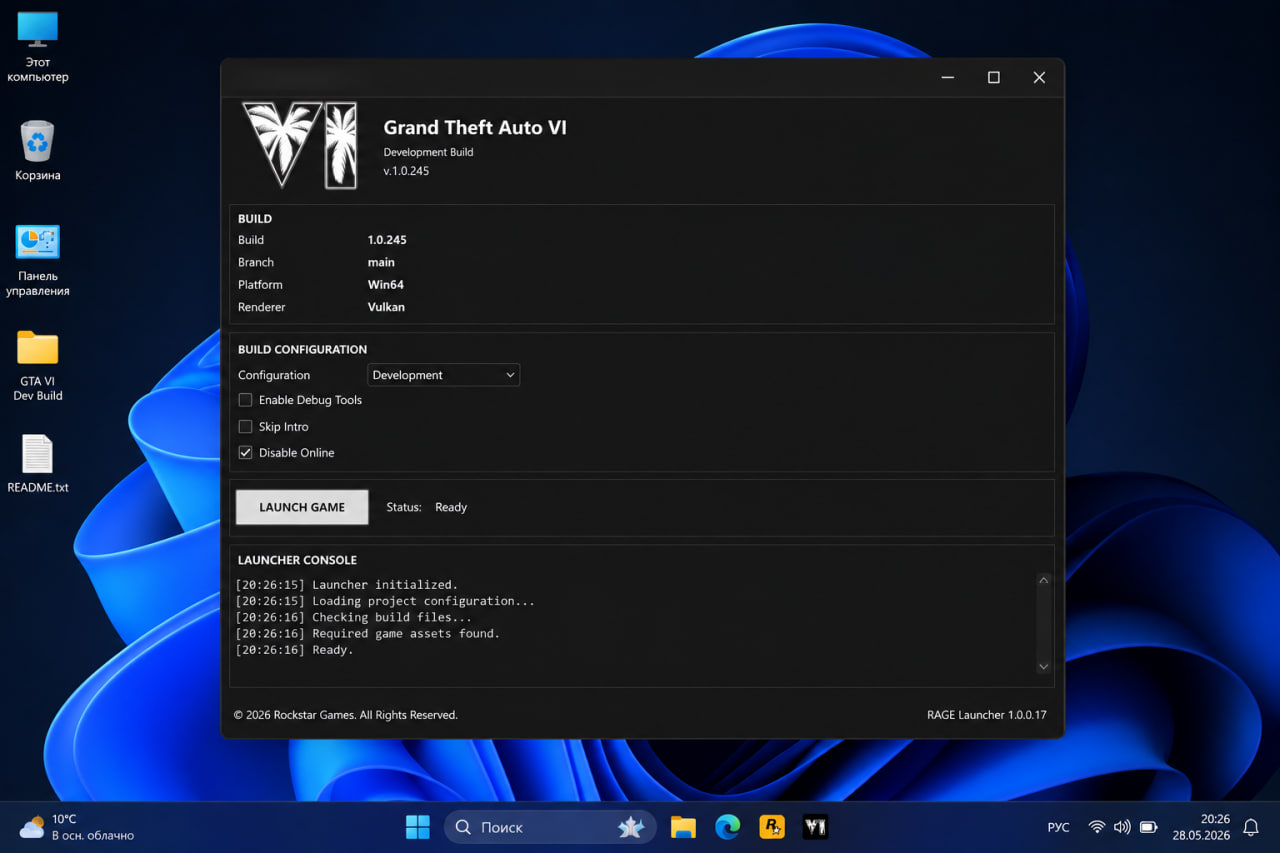Click the GTA VI palm tree logo
This screenshot has width=1280, height=853.
click(299, 145)
